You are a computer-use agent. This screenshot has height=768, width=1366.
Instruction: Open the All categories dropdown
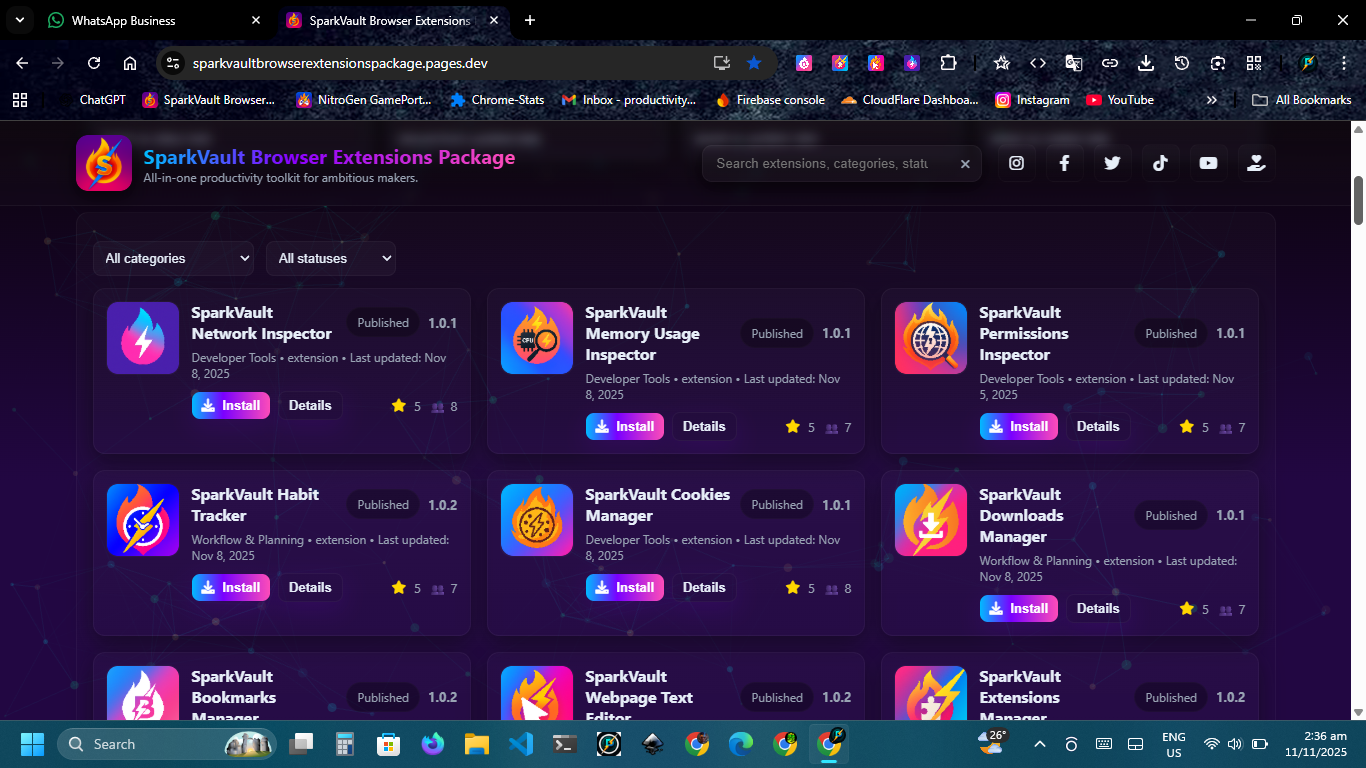tap(173, 258)
